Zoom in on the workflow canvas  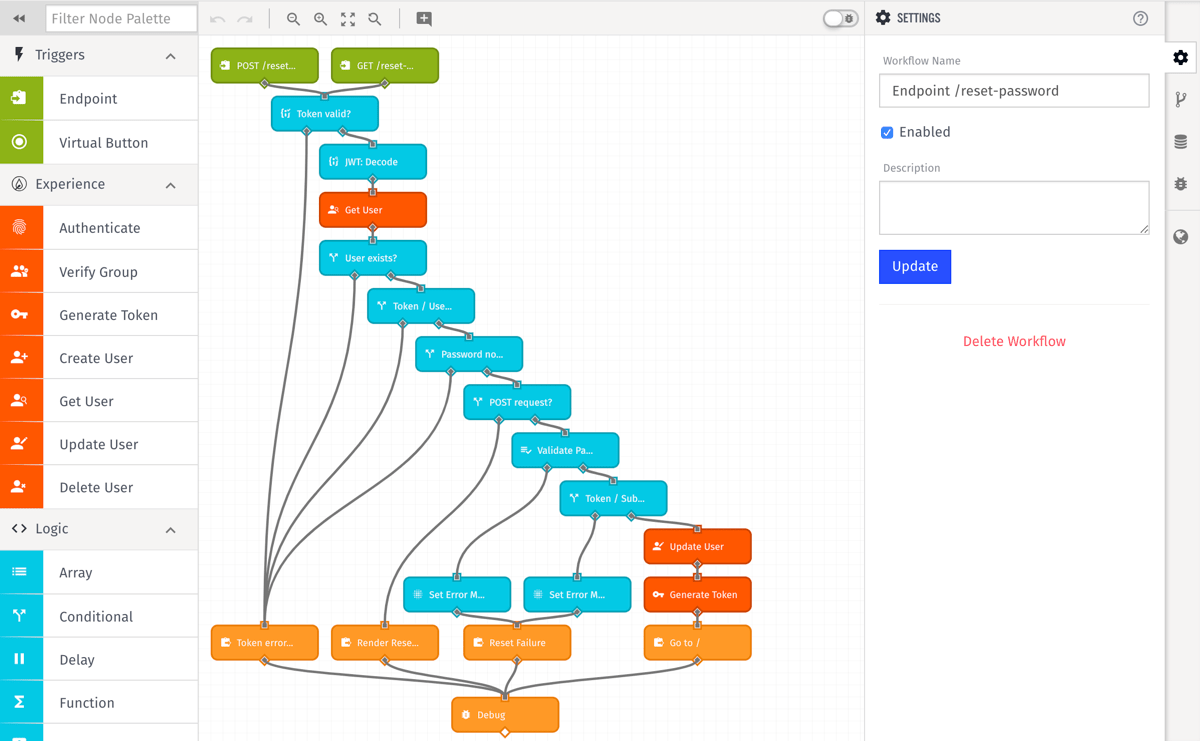tap(320, 19)
